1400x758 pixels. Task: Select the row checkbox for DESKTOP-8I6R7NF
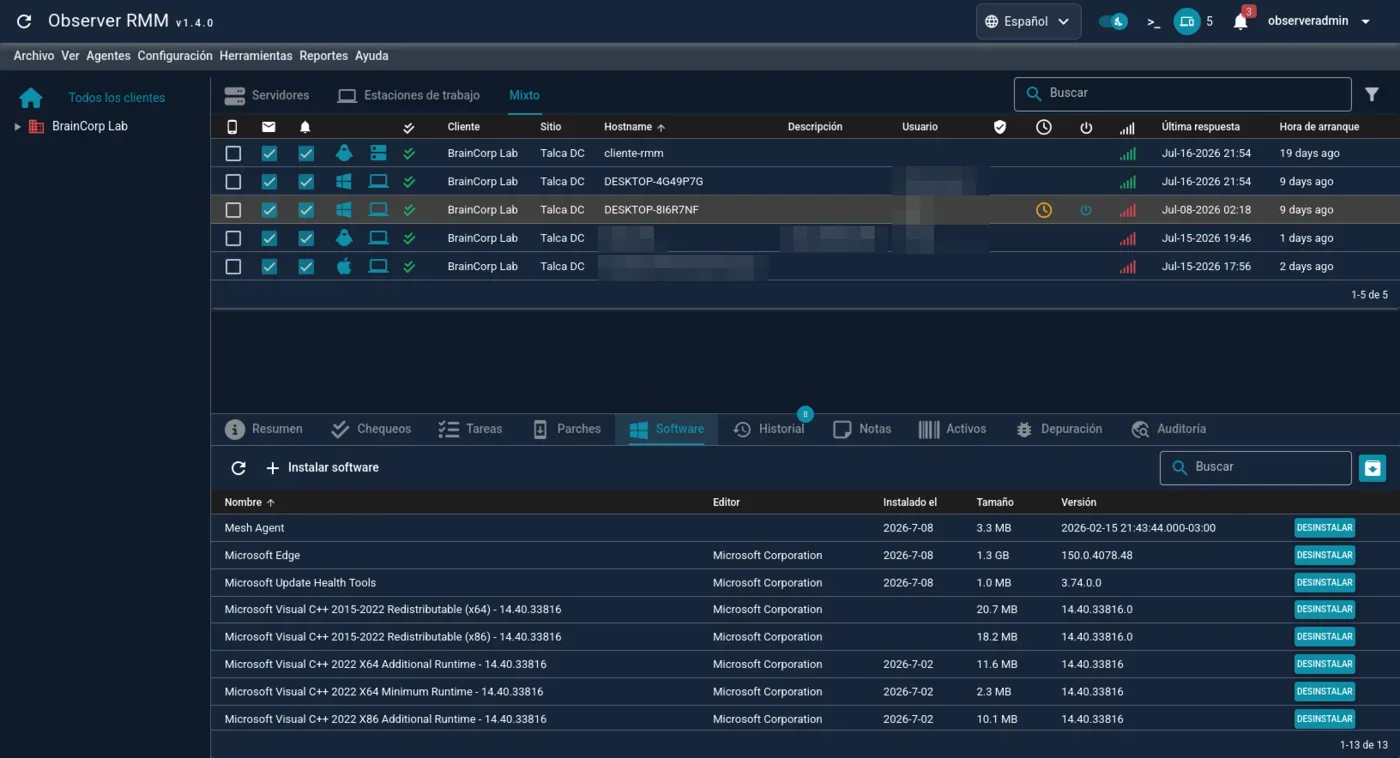(x=233, y=210)
